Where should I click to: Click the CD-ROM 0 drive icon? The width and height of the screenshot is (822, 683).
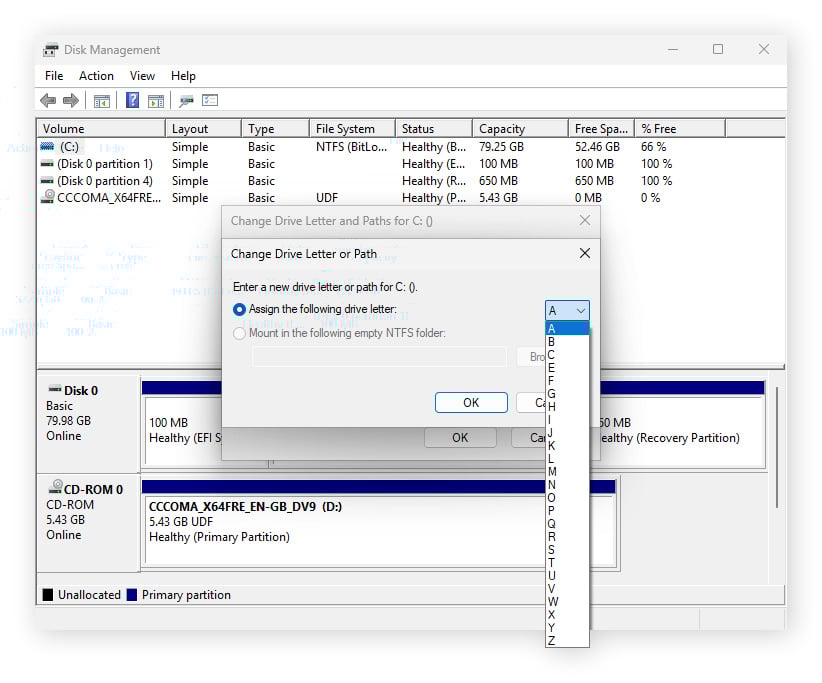[56, 487]
